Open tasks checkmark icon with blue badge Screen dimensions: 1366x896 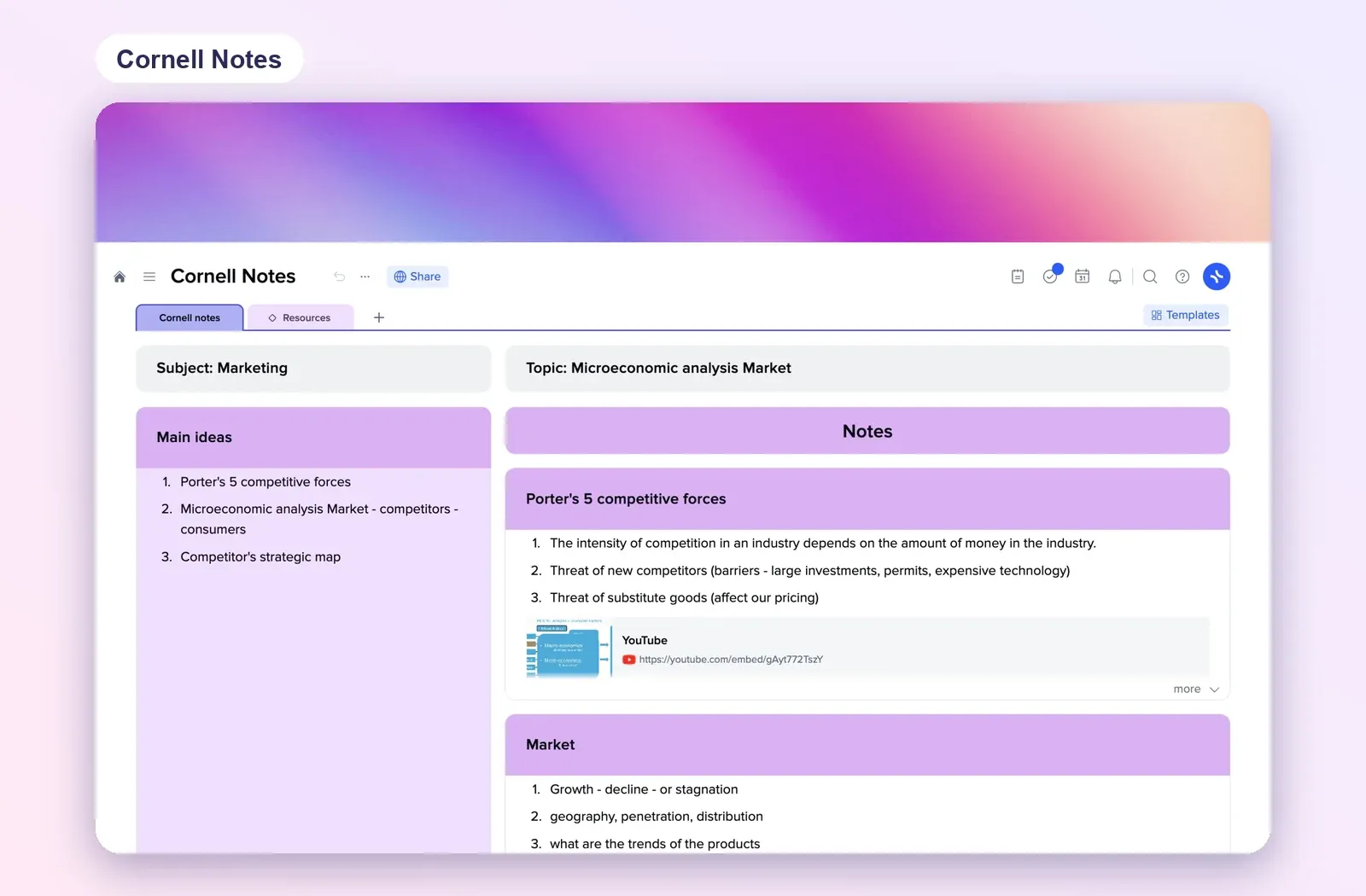pyautogui.click(x=1051, y=276)
